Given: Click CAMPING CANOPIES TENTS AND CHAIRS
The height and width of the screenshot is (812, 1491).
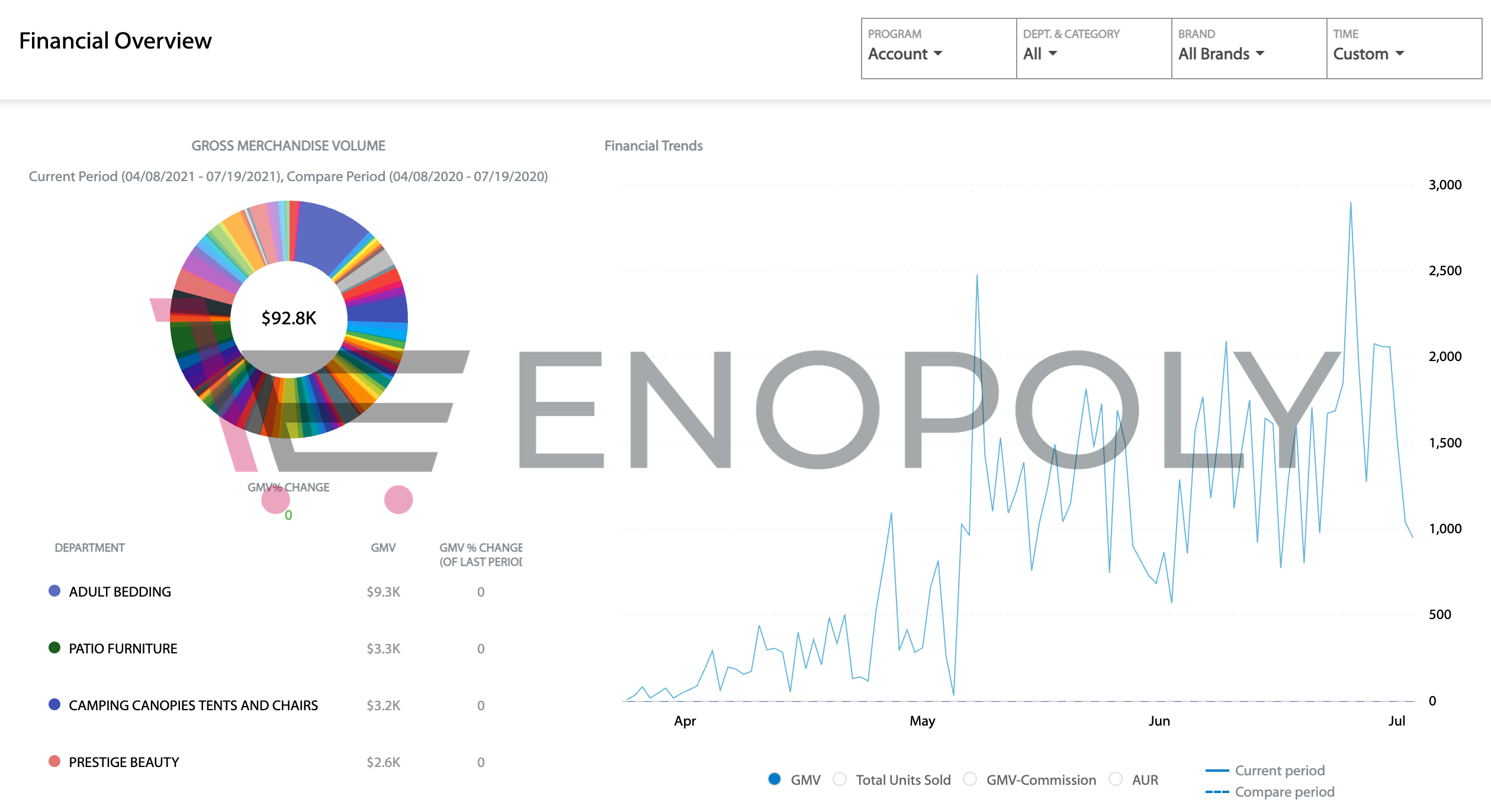Looking at the screenshot, I should (194, 705).
